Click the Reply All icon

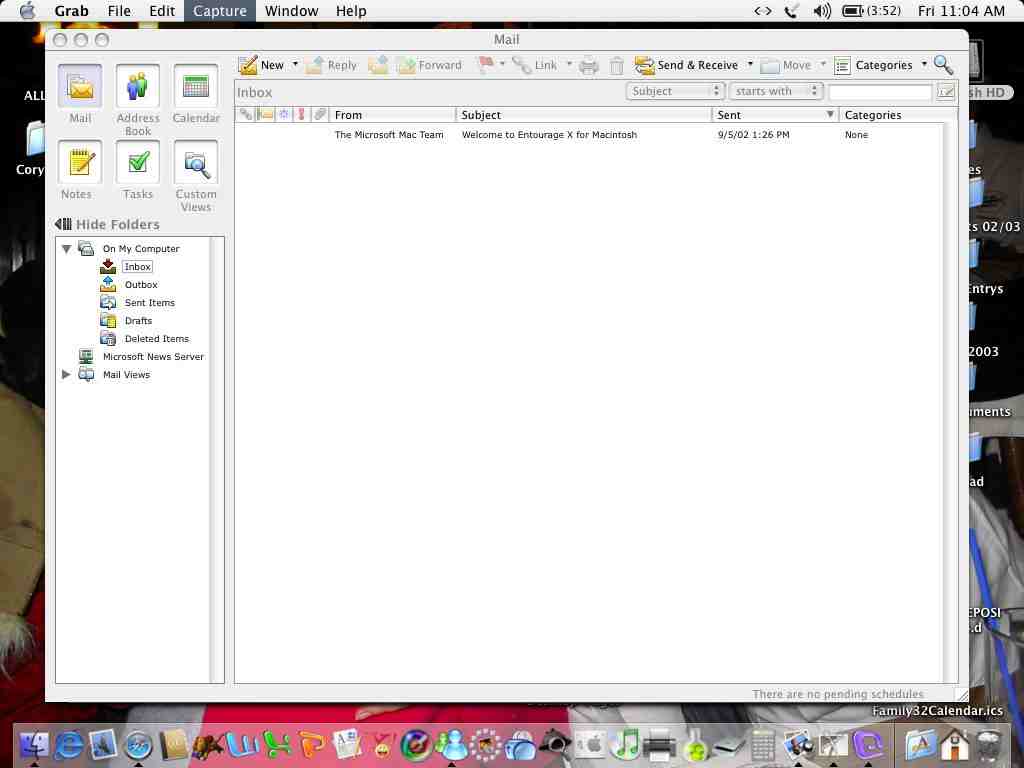378,65
